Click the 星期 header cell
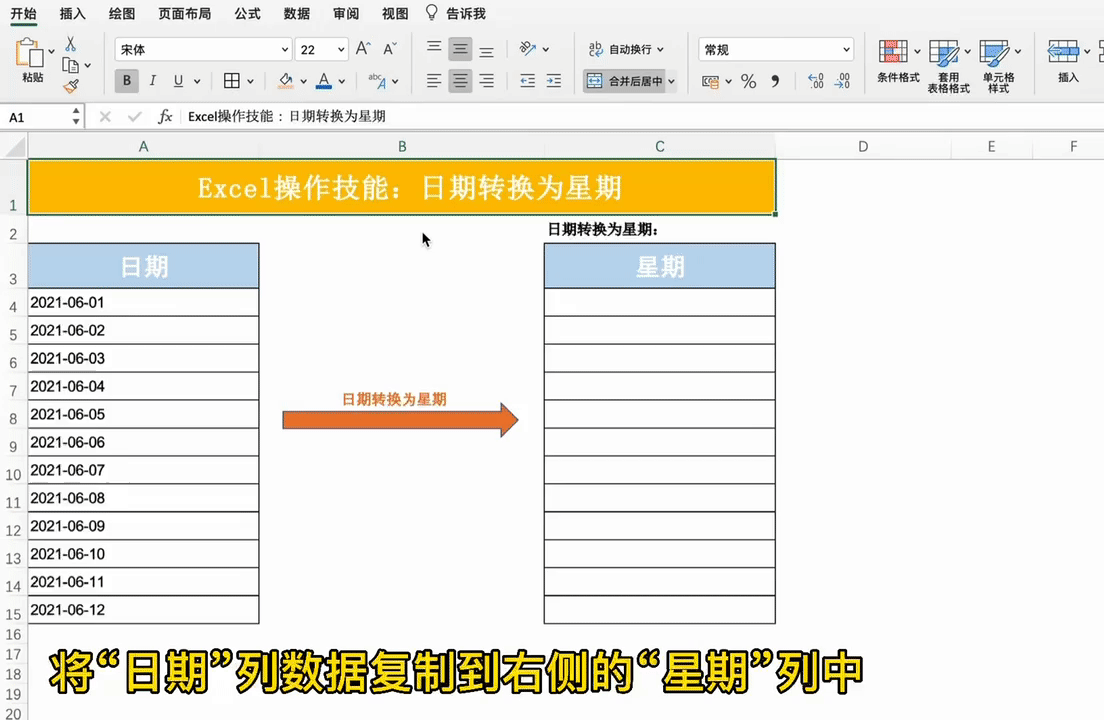 [659, 266]
